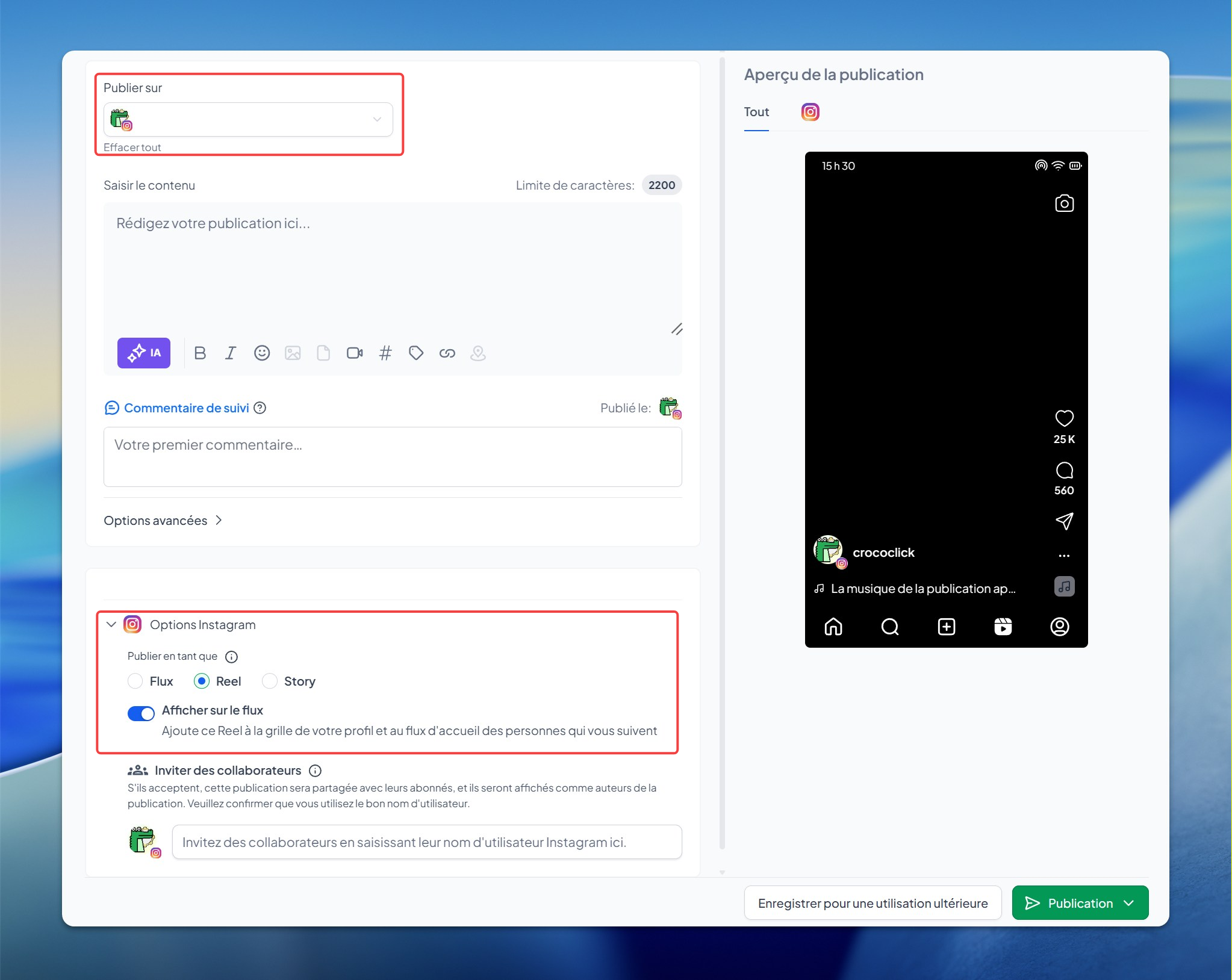Click the help icon beside Commentaire de suivi
The image size is (1232, 980).
coord(260,408)
